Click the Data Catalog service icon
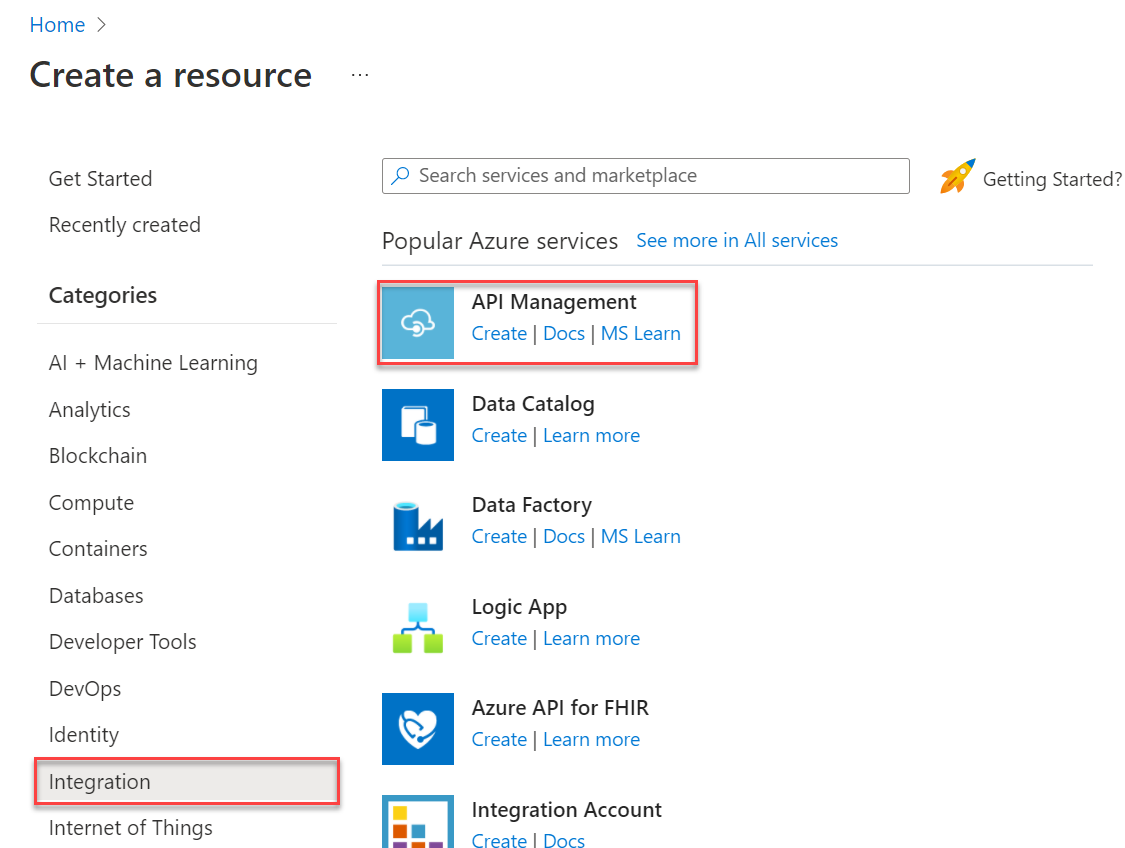1125x848 pixels. 417,425
